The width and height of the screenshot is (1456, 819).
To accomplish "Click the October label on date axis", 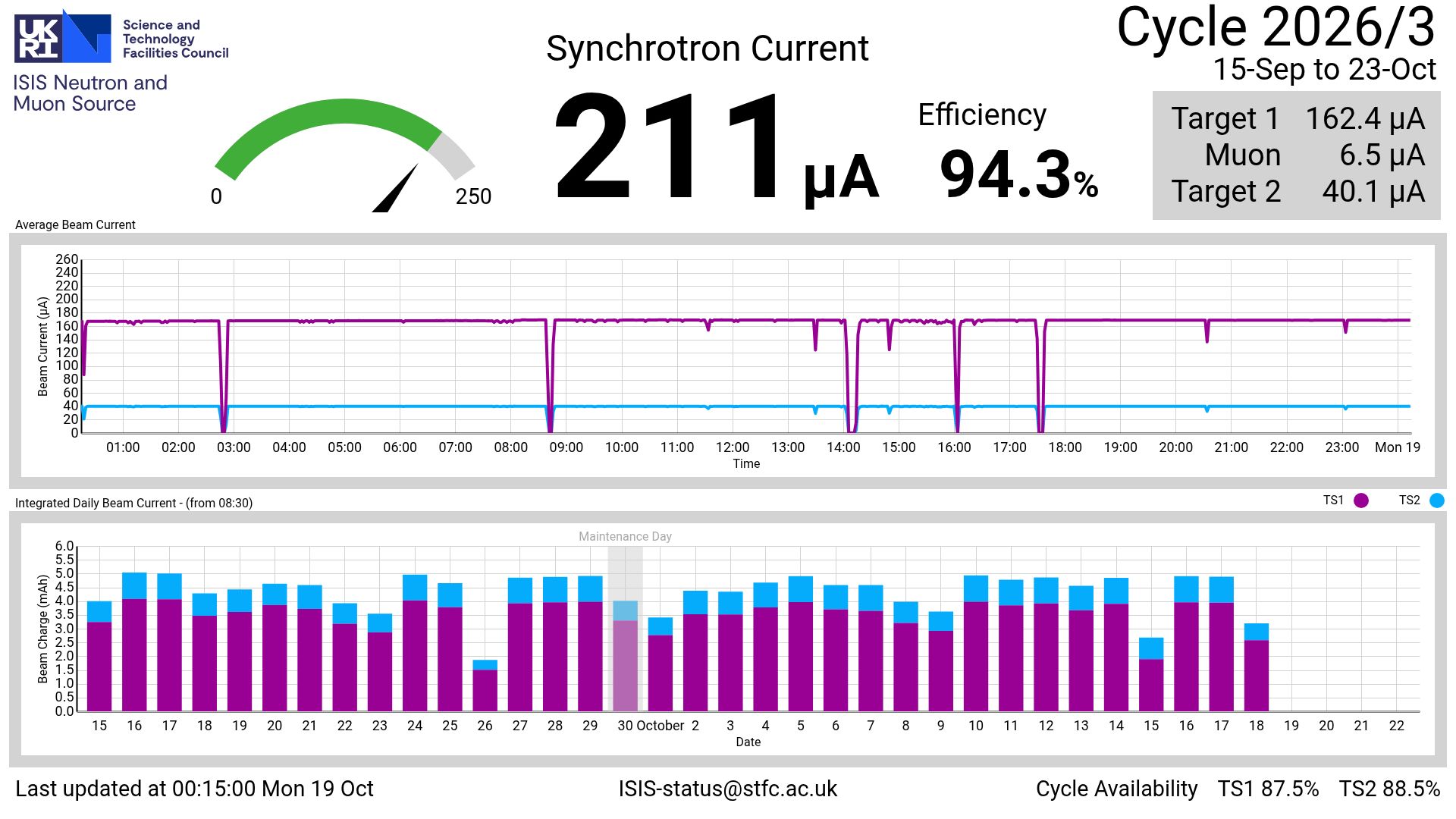I will [660, 726].
